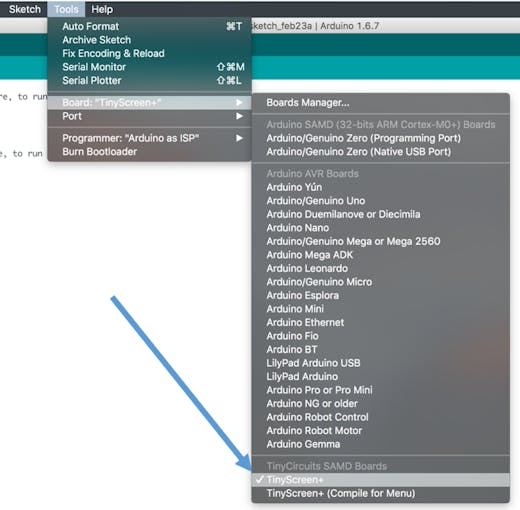Select the checked TinyScreen+ board

coord(381,480)
